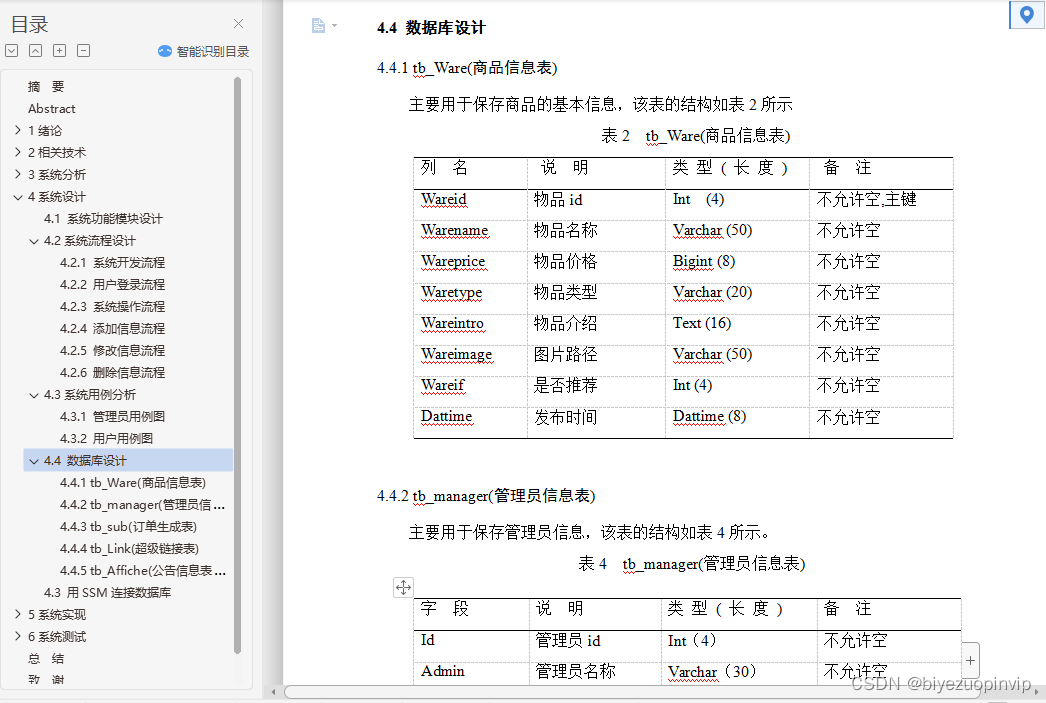The height and width of the screenshot is (703, 1046).
Task: Click the collapse-all up-arrow icon under 目录
Action: [x=35, y=51]
